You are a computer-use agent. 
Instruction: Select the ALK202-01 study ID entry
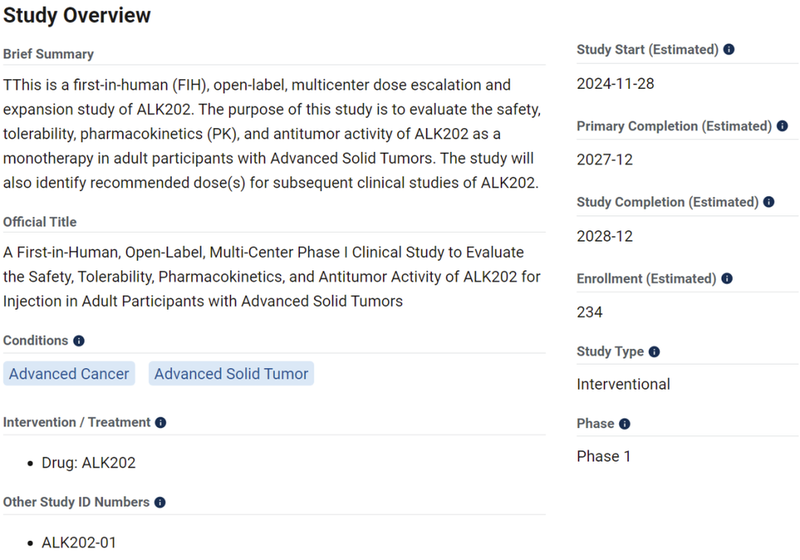(79, 543)
